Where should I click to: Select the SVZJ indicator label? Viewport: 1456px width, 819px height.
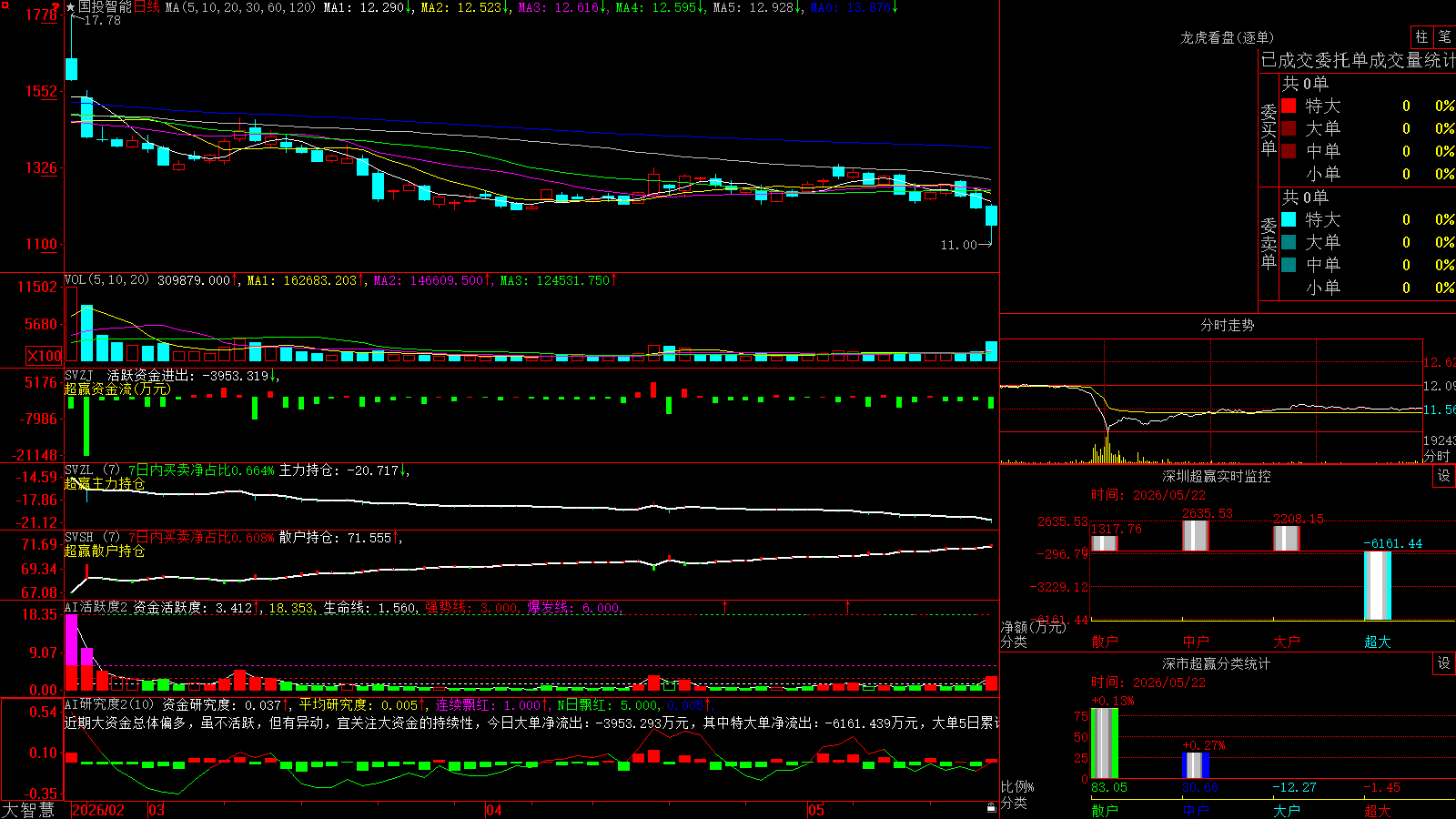pos(79,375)
